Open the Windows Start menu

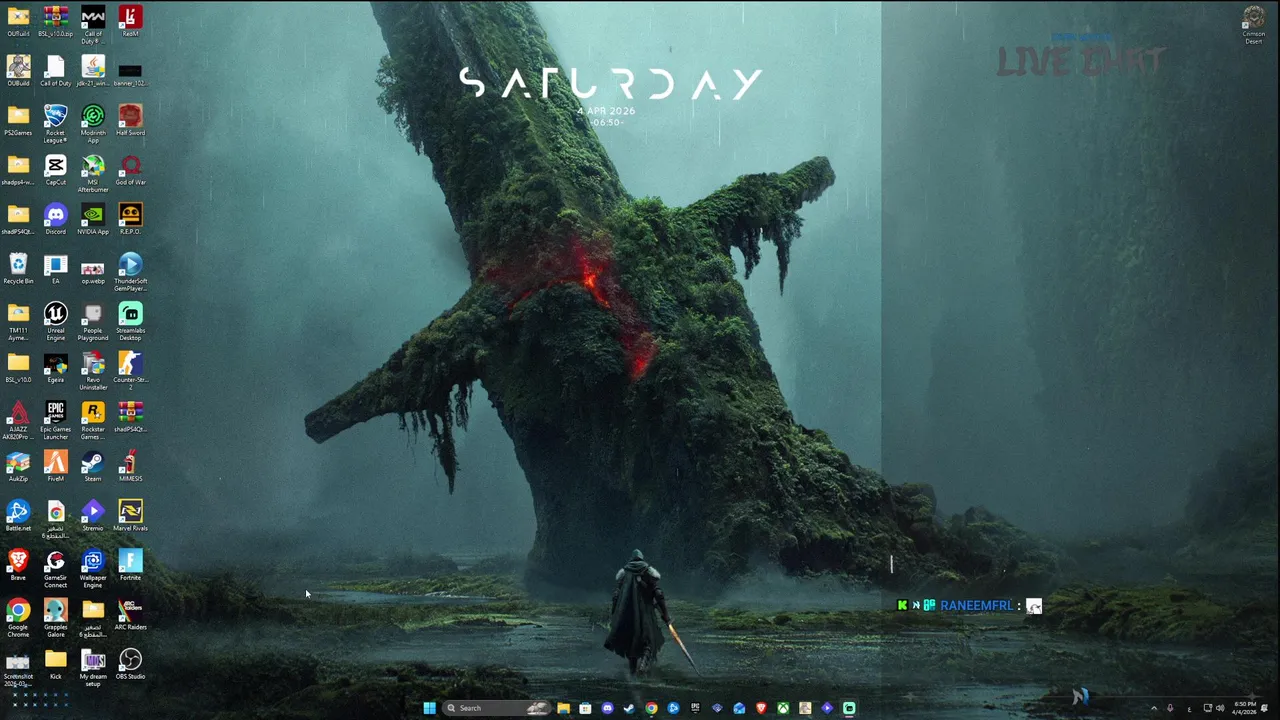tap(429, 708)
